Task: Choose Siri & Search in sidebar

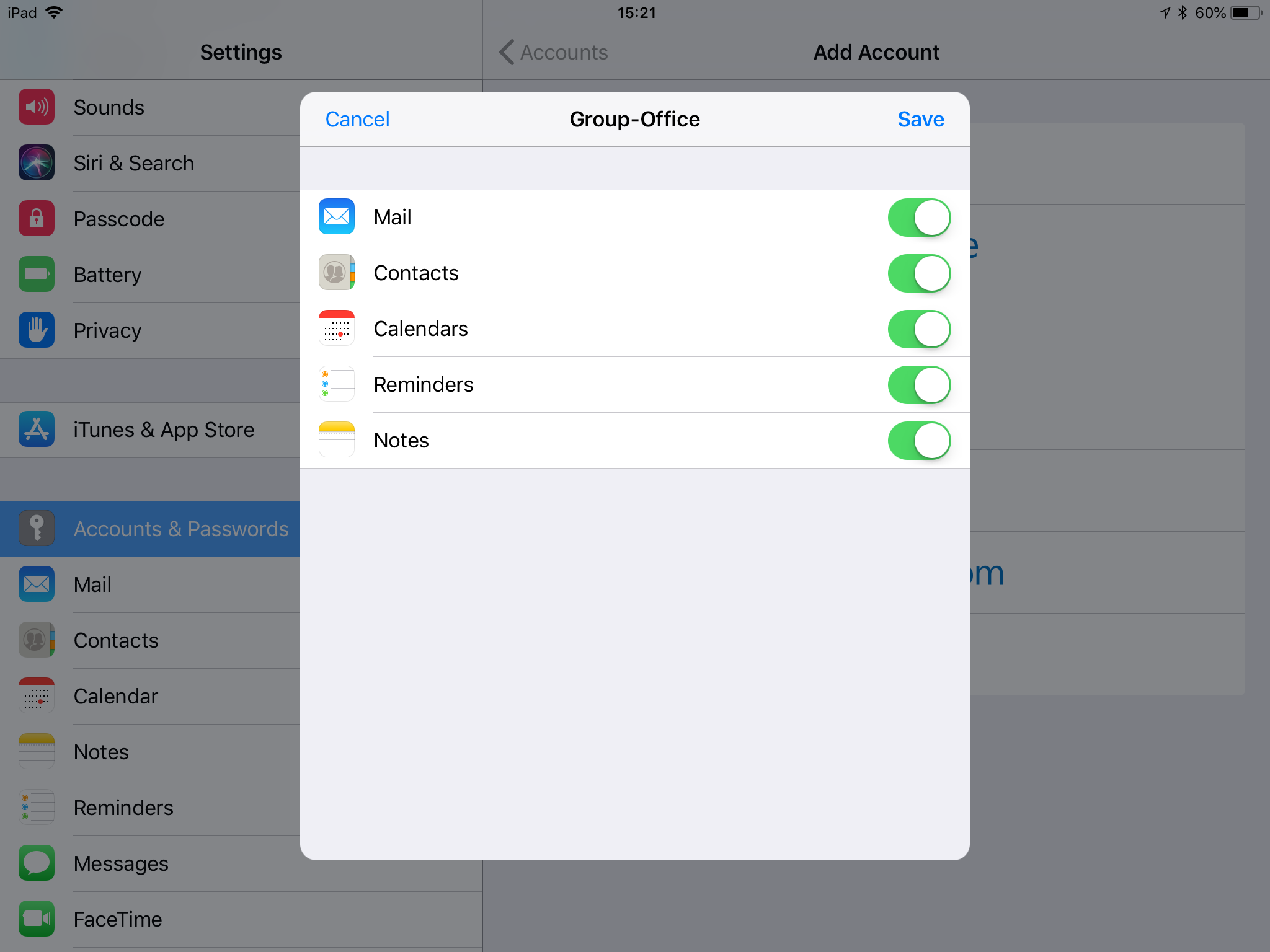Action: pyautogui.click(x=150, y=163)
